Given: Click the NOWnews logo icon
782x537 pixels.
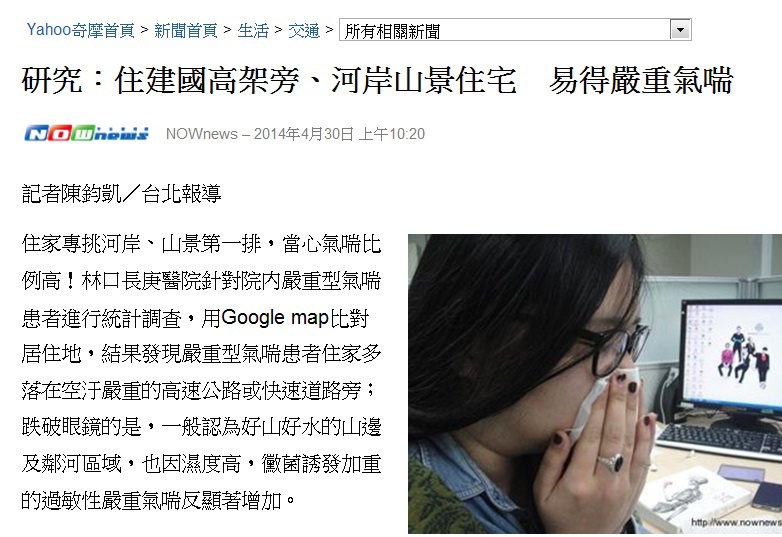Looking at the screenshot, I should [x=86, y=134].
